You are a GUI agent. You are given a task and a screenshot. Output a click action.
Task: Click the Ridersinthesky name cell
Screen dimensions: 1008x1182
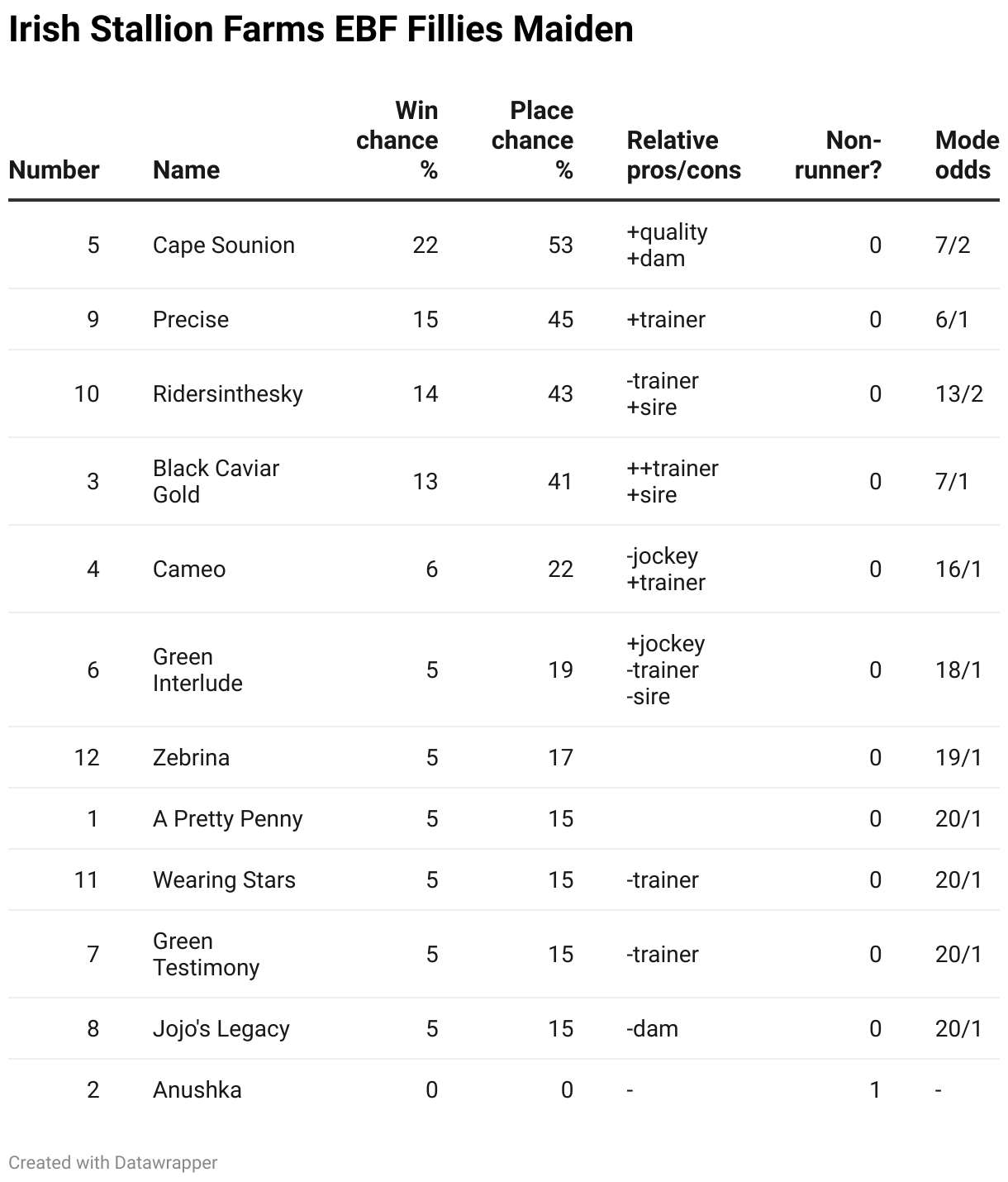coord(228,394)
